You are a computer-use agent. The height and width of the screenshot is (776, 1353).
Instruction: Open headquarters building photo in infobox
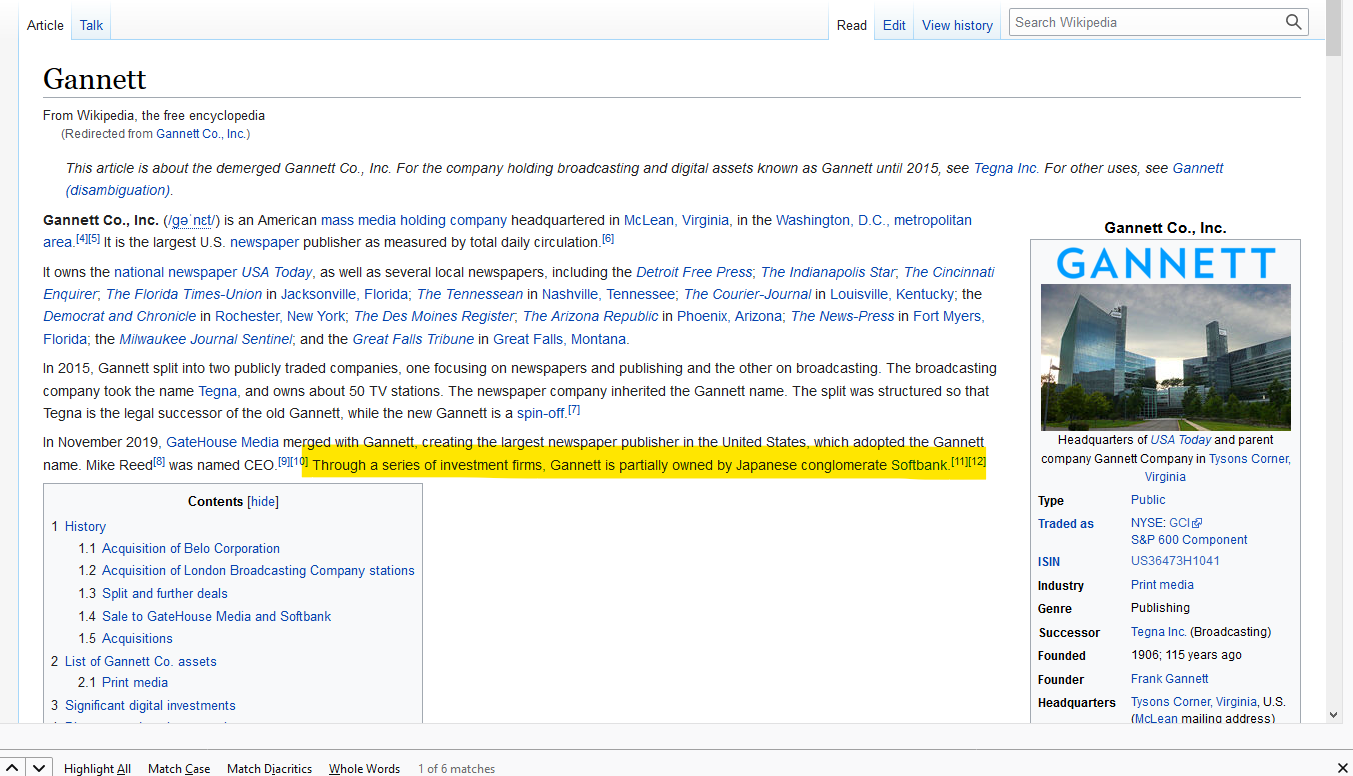click(1166, 357)
